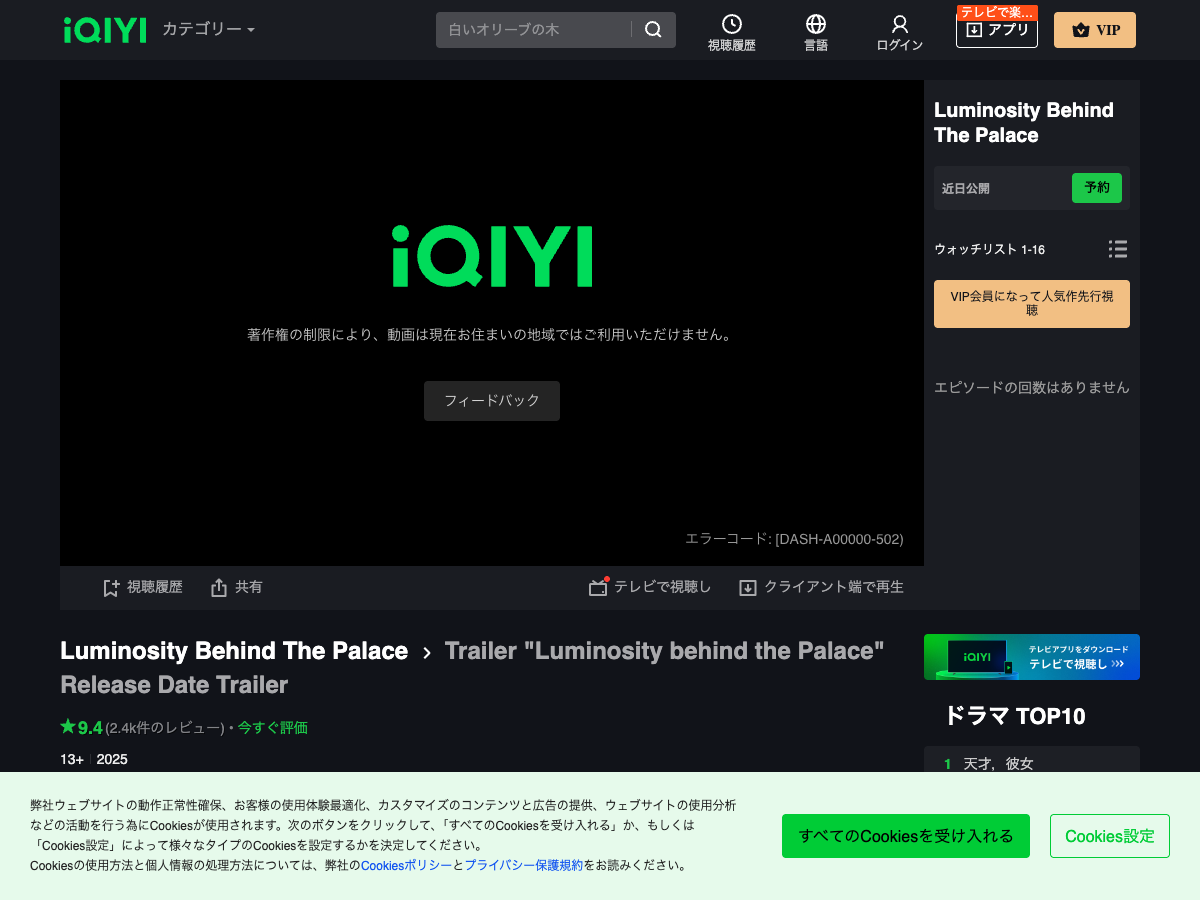The height and width of the screenshot is (900, 1200).
Task: Click the エラーコード DASH-A00000-502 text
Action: click(x=794, y=539)
